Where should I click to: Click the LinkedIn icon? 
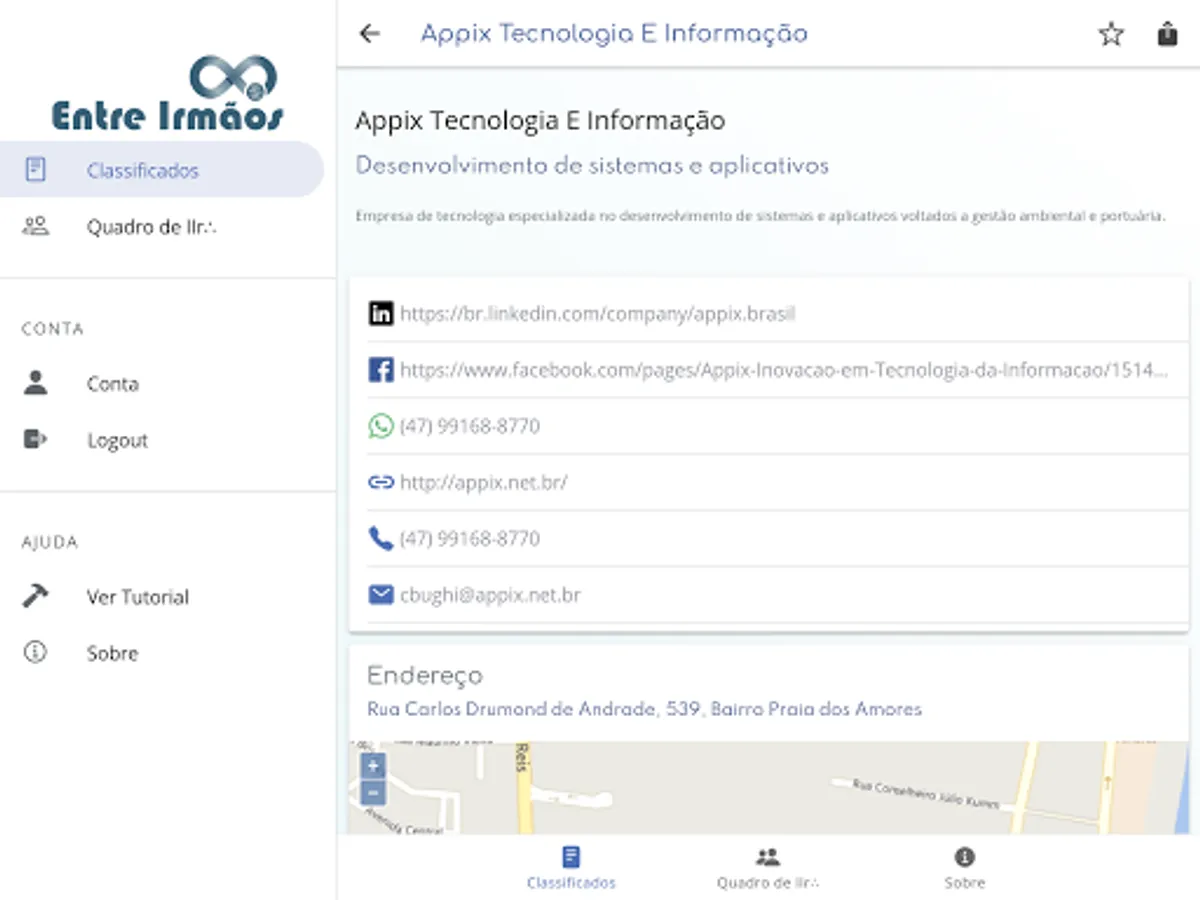(x=381, y=313)
